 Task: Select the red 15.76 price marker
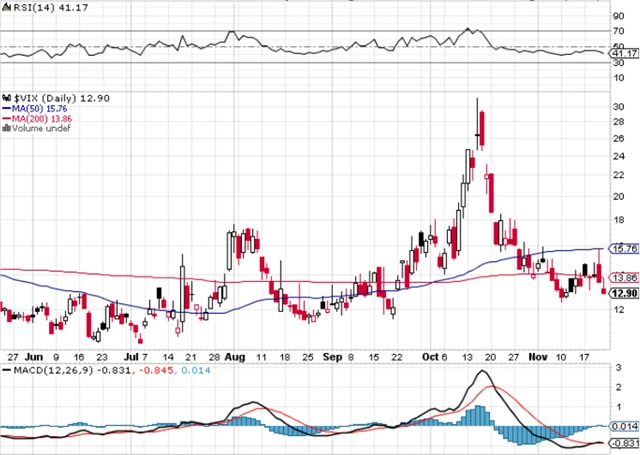622,248
